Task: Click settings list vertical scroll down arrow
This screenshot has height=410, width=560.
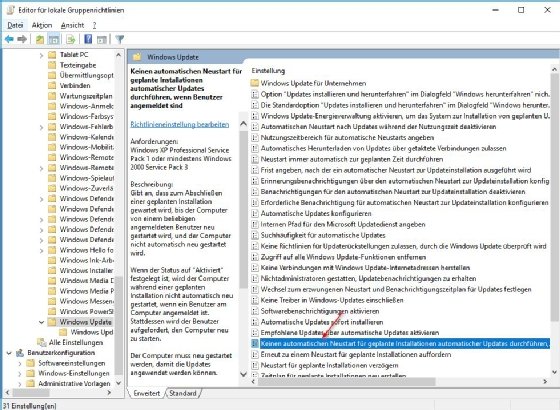Action: 554,372
